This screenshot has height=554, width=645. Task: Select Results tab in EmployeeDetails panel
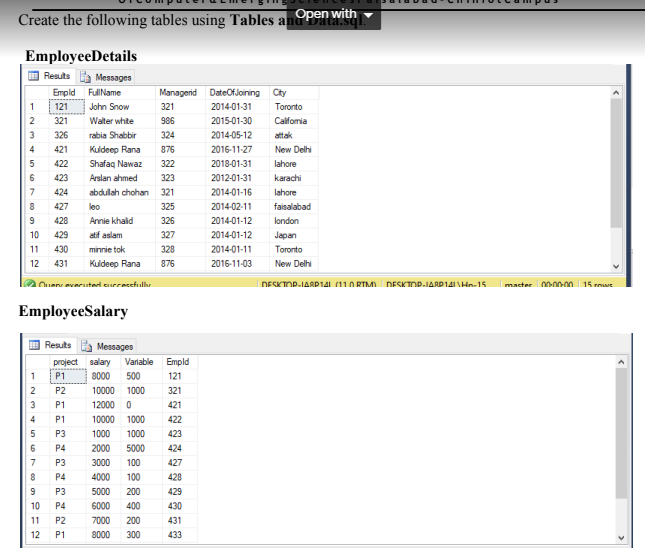(x=50, y=76)
